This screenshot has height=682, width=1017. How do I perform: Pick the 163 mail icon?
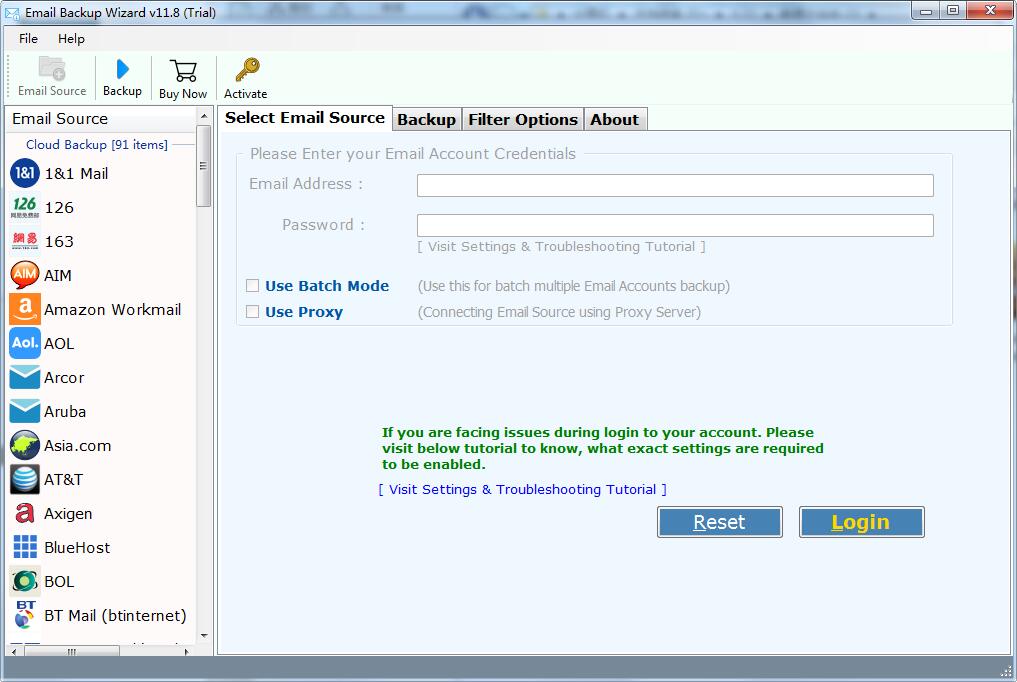[x=25, y=241]
